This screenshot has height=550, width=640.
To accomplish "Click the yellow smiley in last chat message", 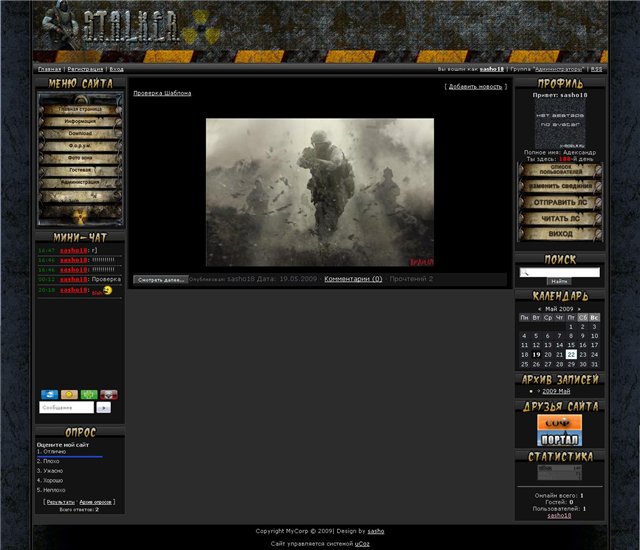I will 107,290.
